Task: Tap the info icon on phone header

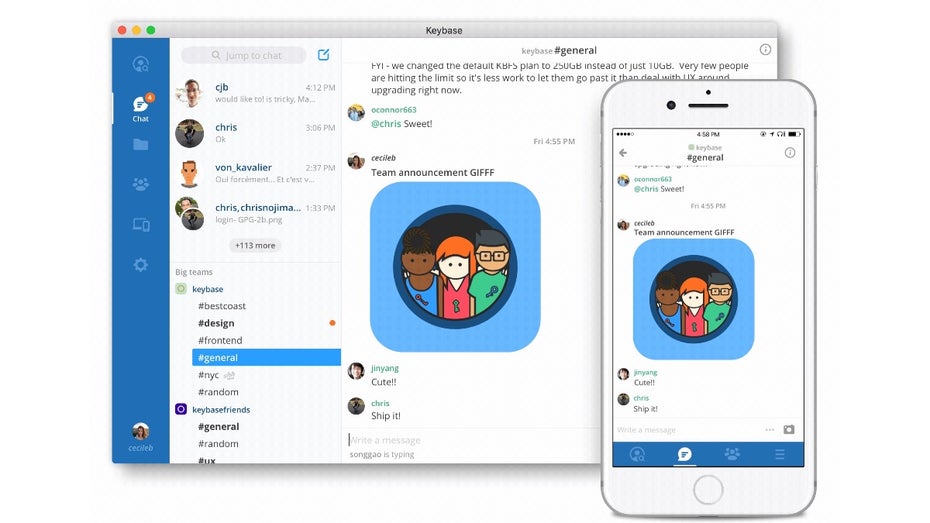Action: click(790, 153)
